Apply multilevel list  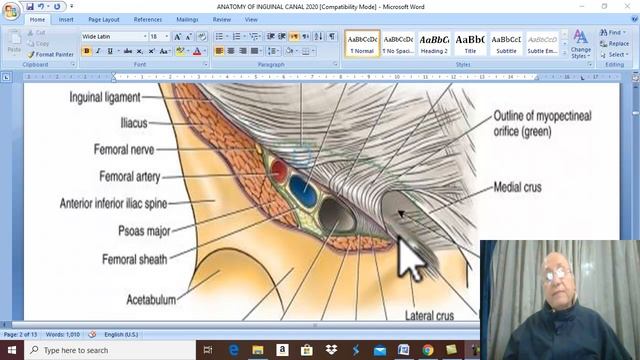[254, 37]
